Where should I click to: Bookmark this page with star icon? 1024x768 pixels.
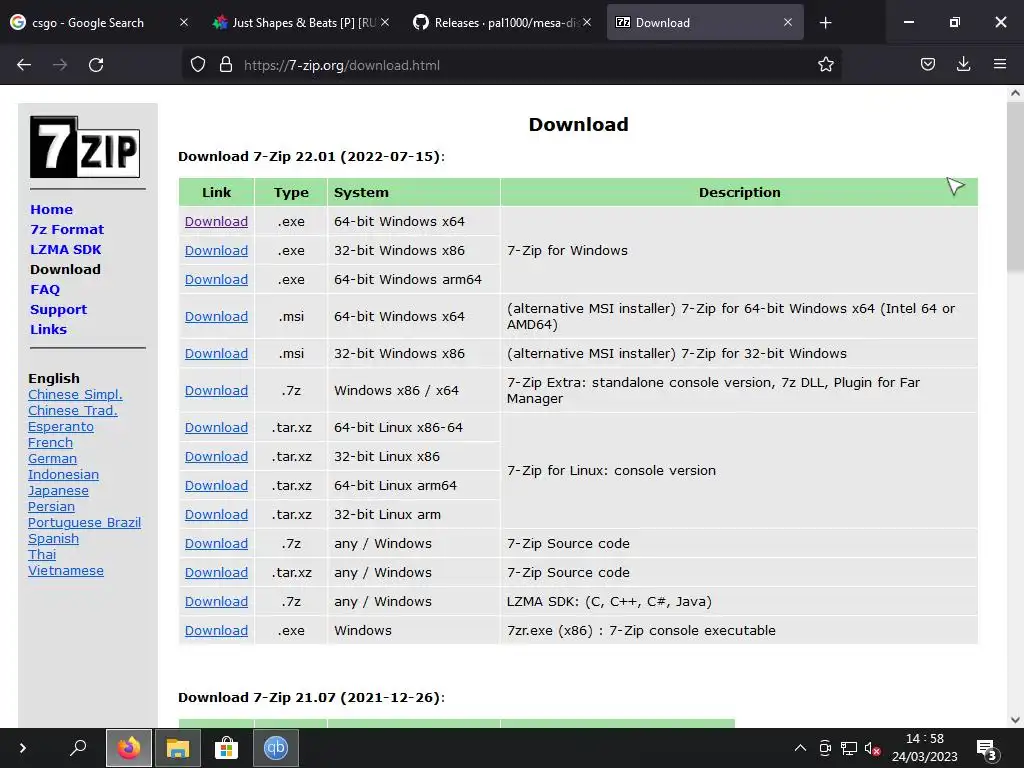(x=825, y=64)
